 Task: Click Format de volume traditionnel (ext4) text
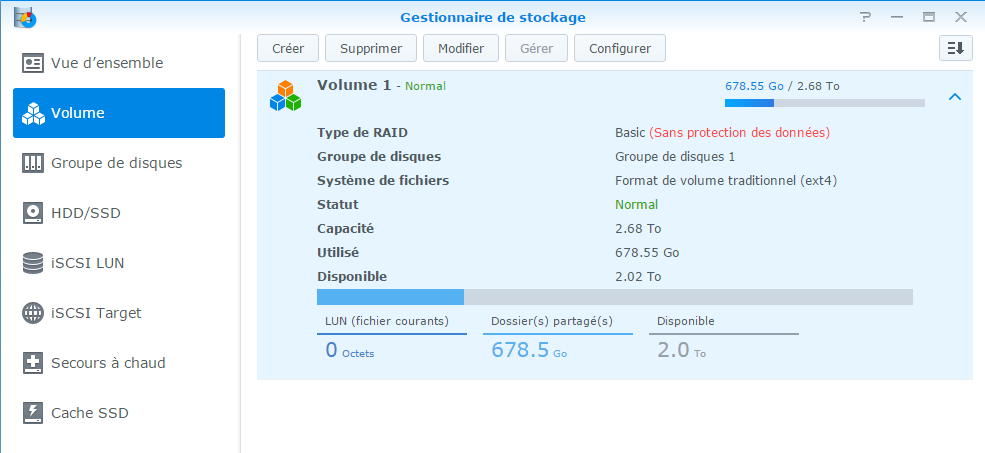click(x=726, y=181)
